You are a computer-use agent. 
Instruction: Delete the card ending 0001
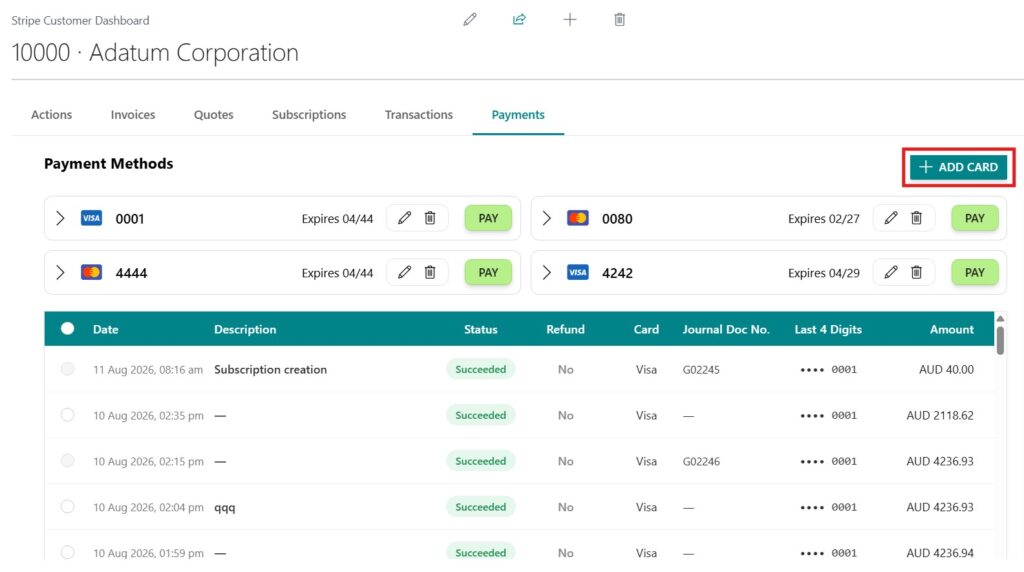click(x=430, y=218)
